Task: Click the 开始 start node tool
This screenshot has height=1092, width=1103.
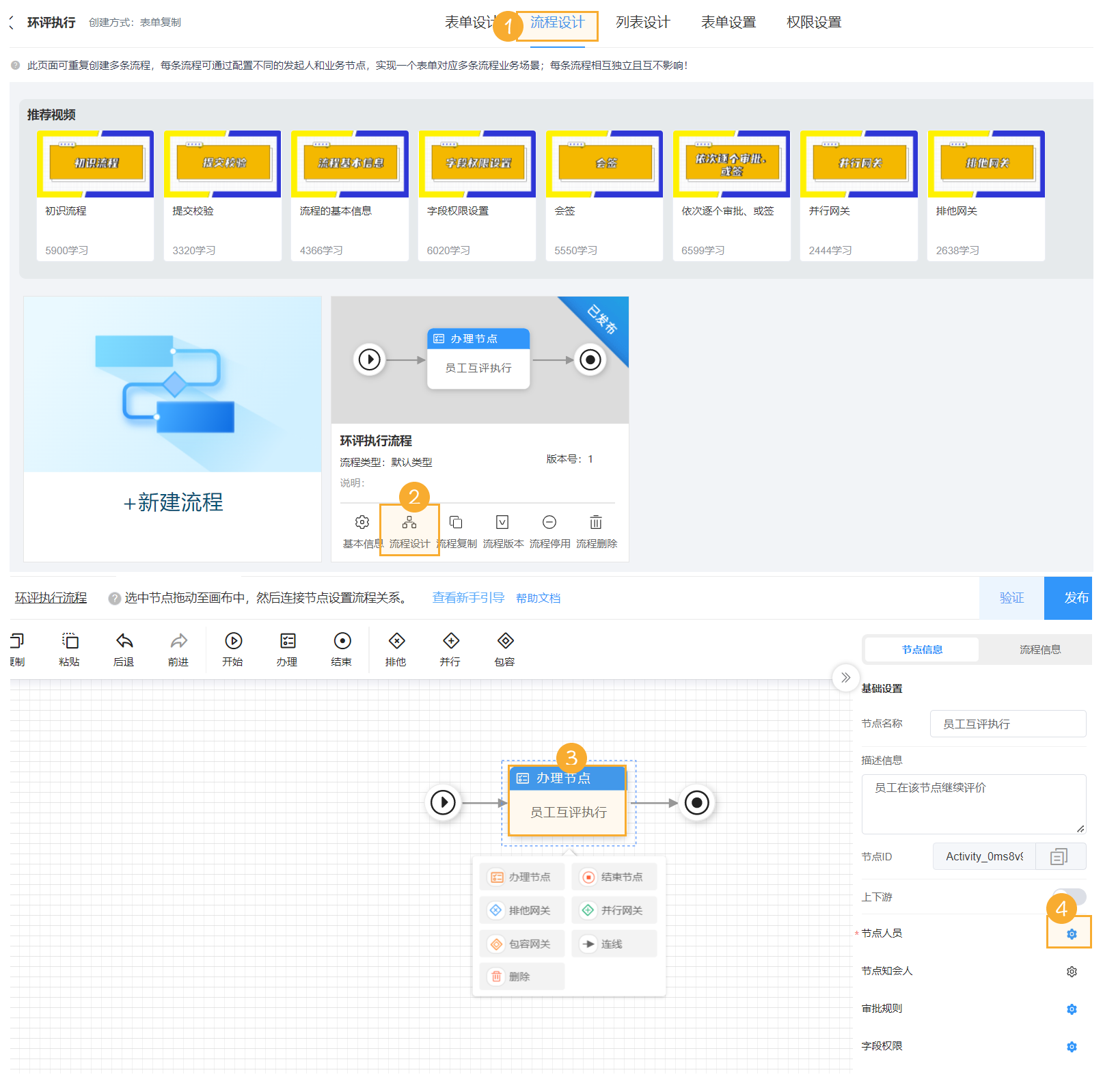Action: tap(233, 648)
